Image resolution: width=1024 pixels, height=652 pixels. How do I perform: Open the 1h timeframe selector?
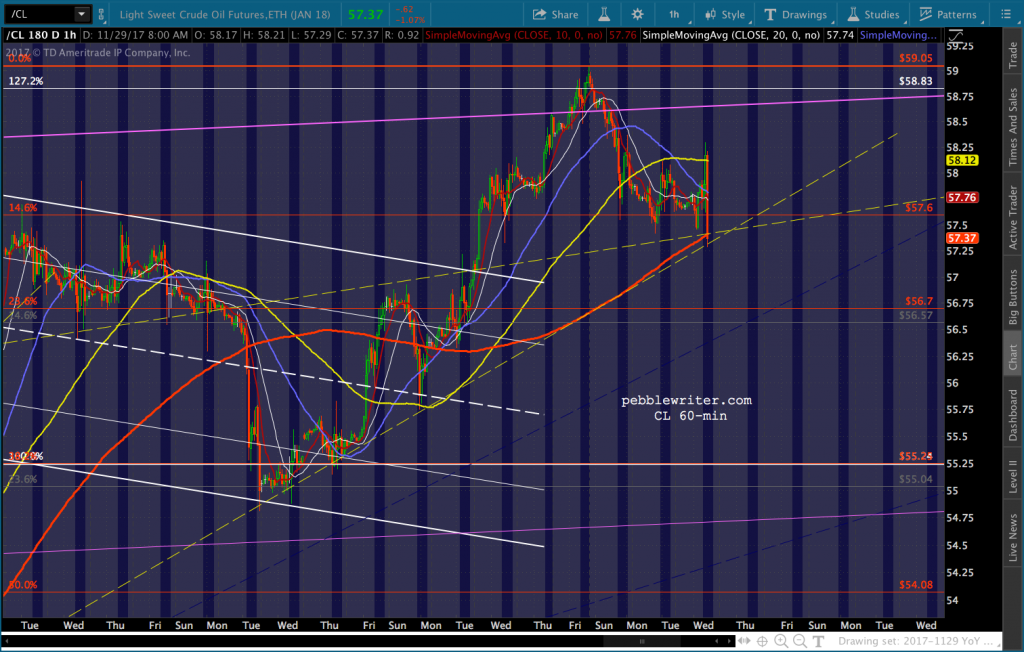click(x=674, y=14)
